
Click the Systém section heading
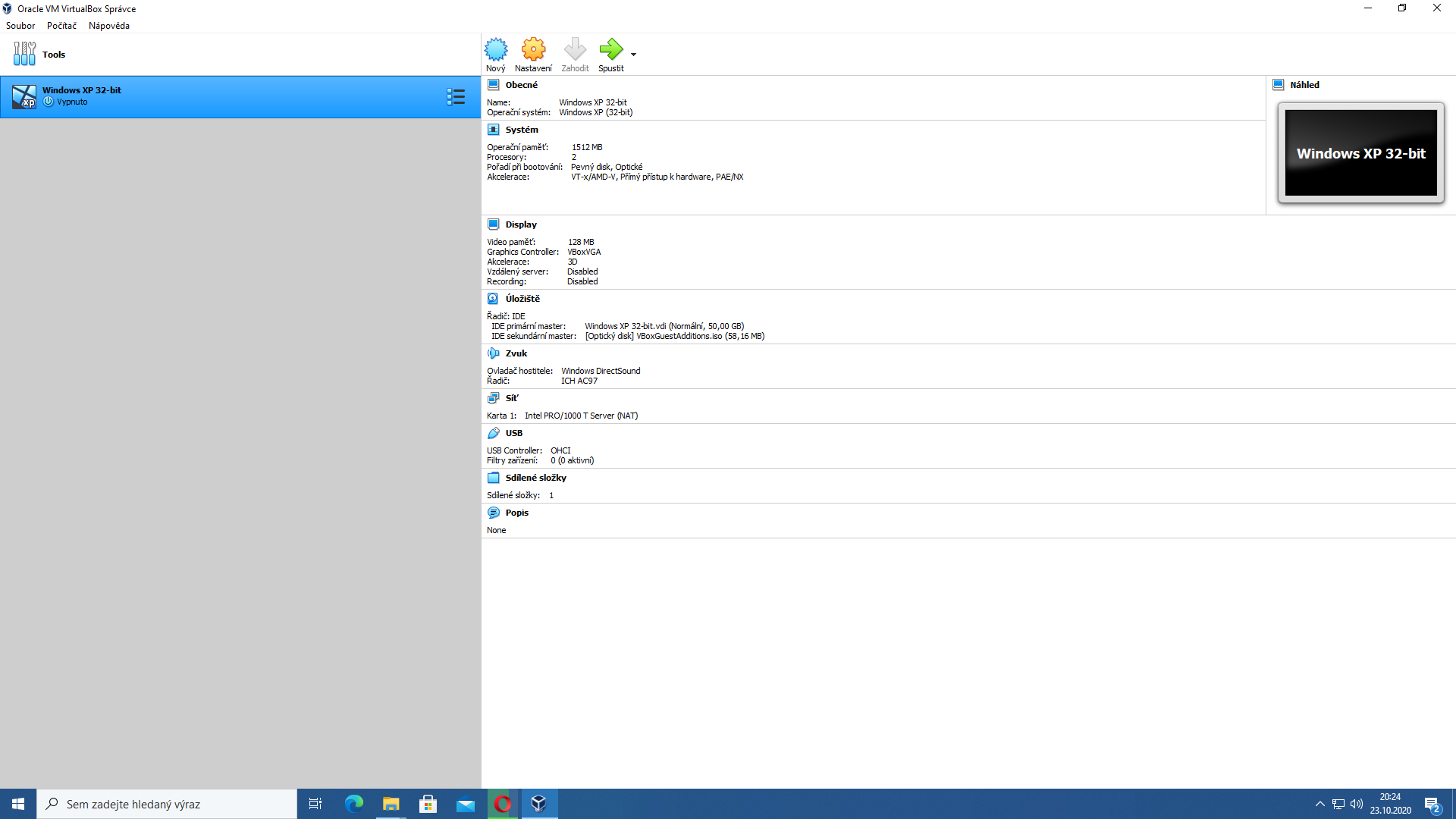(x=522, y=130)
